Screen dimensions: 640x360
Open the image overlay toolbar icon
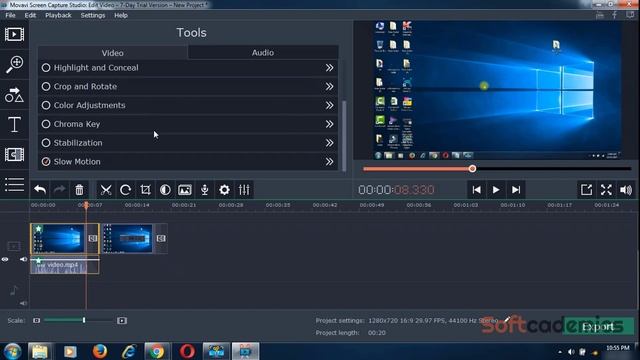(185, 190)
